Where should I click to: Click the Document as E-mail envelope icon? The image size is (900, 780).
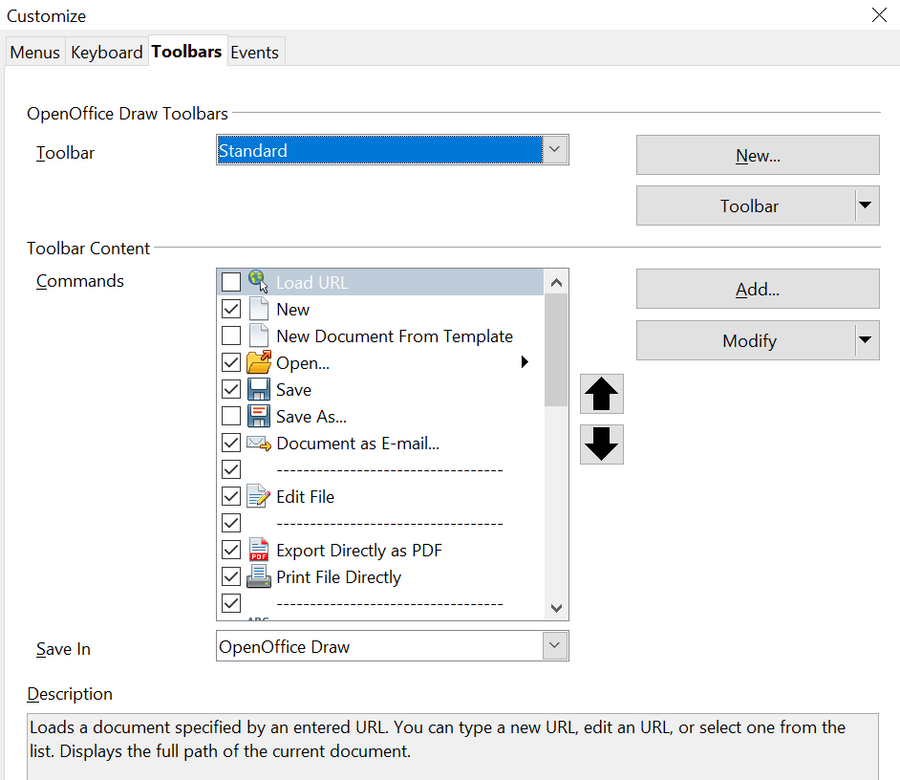click(258, 443)
